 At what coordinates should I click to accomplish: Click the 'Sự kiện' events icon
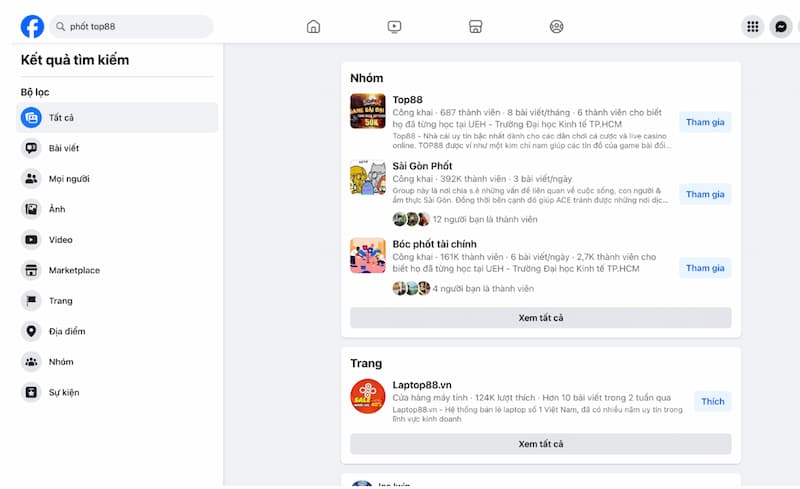click(x=31, y=393)
